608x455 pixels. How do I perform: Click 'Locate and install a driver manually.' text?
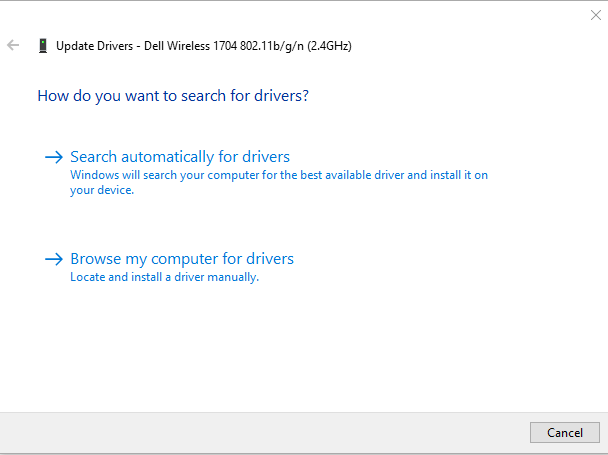pyautogui.click(x=164, y=277)
